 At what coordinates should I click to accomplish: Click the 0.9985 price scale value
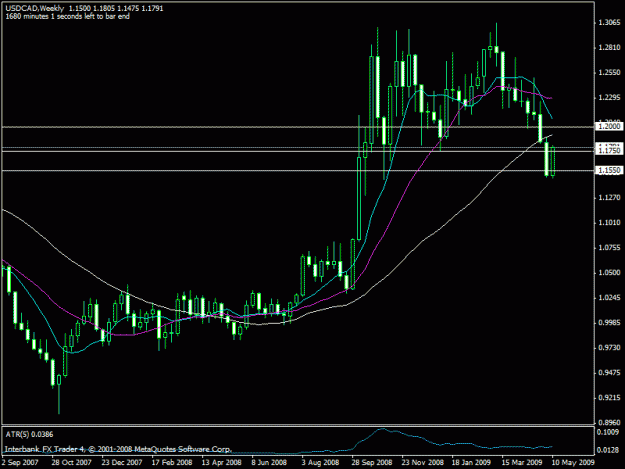point(609,323)
